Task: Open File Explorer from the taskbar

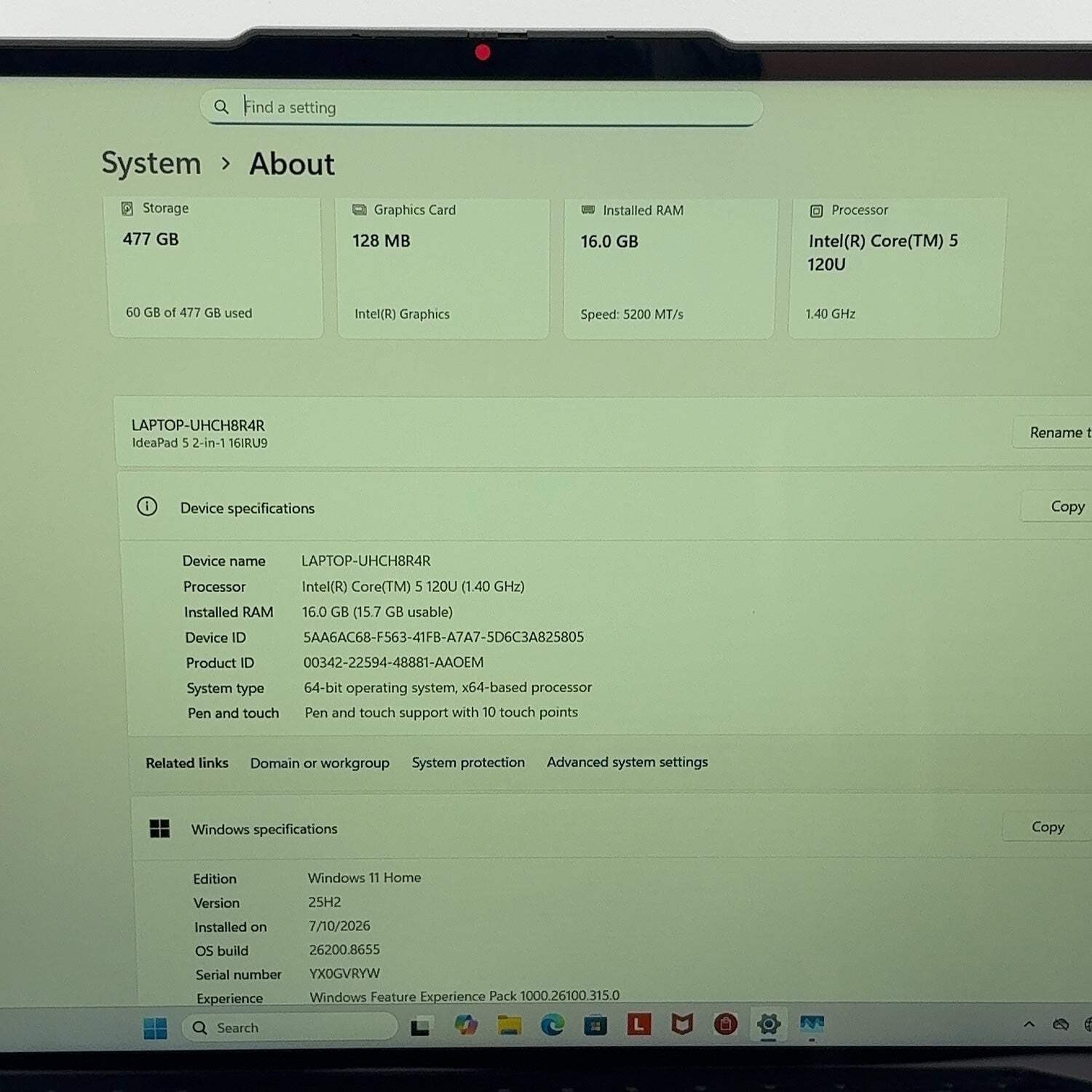Action: coord(509,1025)
